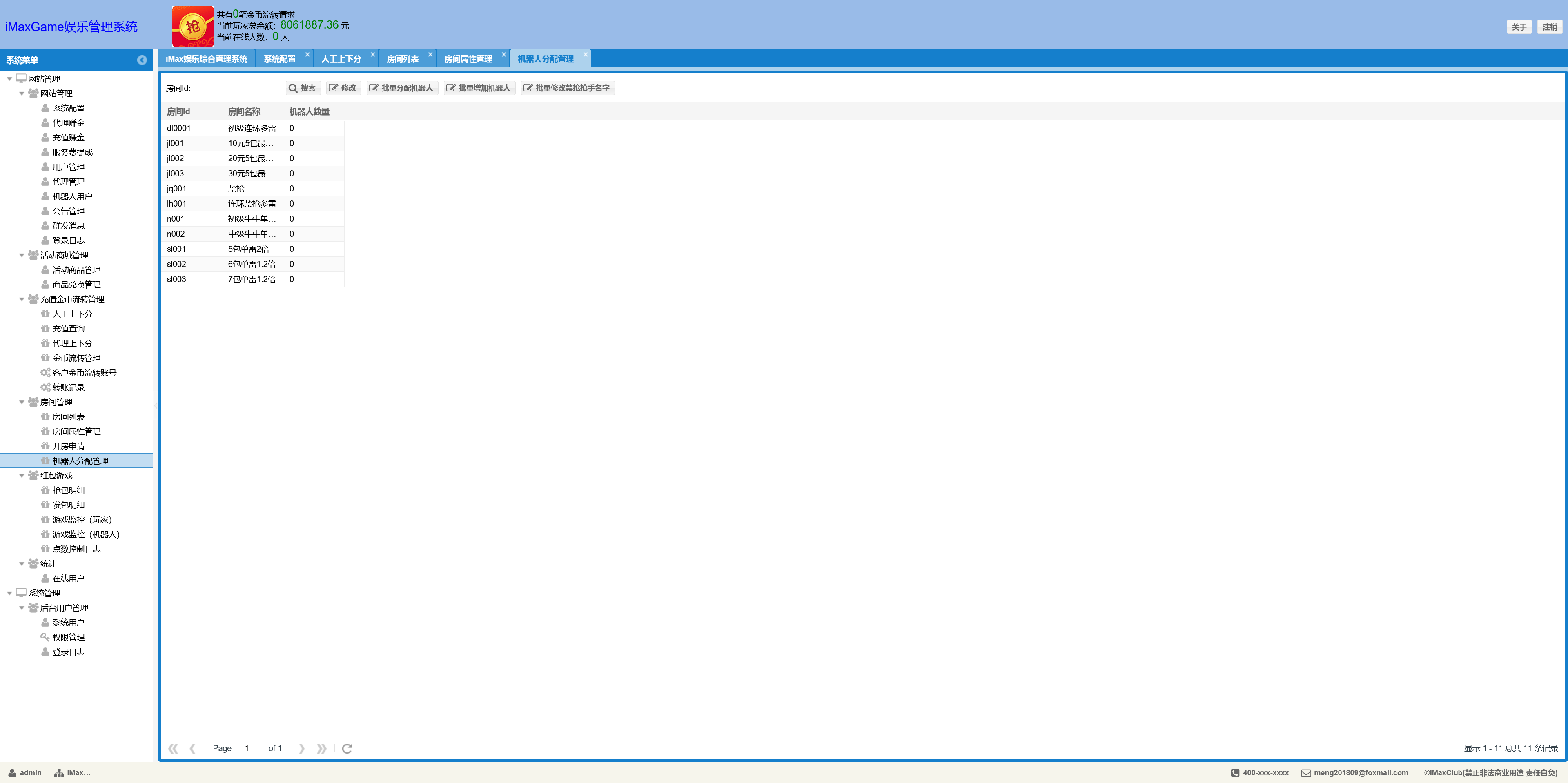
Task: Go to first page arrow
Action: coord(173,748)
